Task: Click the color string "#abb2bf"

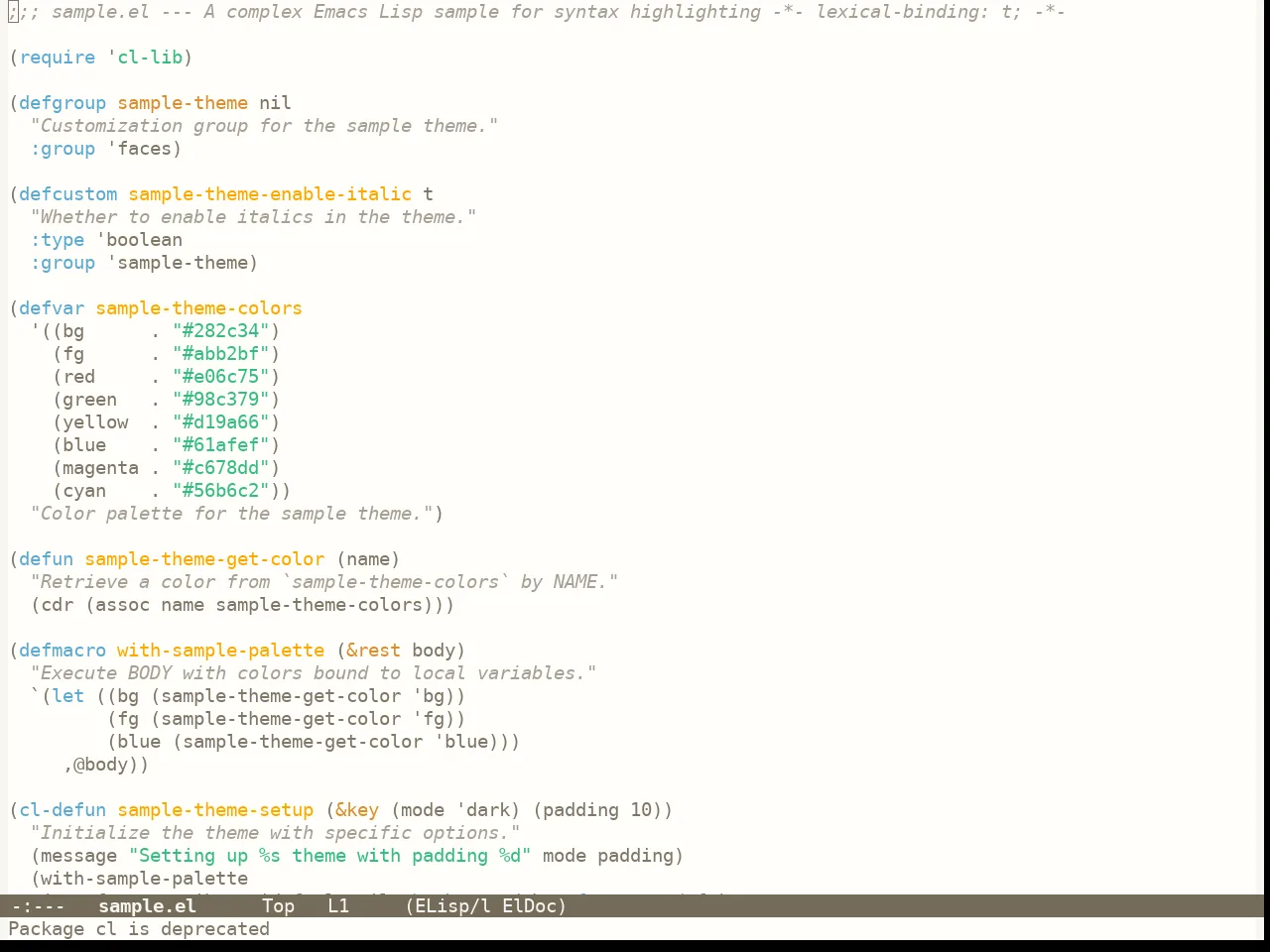Action: point(221,354)
